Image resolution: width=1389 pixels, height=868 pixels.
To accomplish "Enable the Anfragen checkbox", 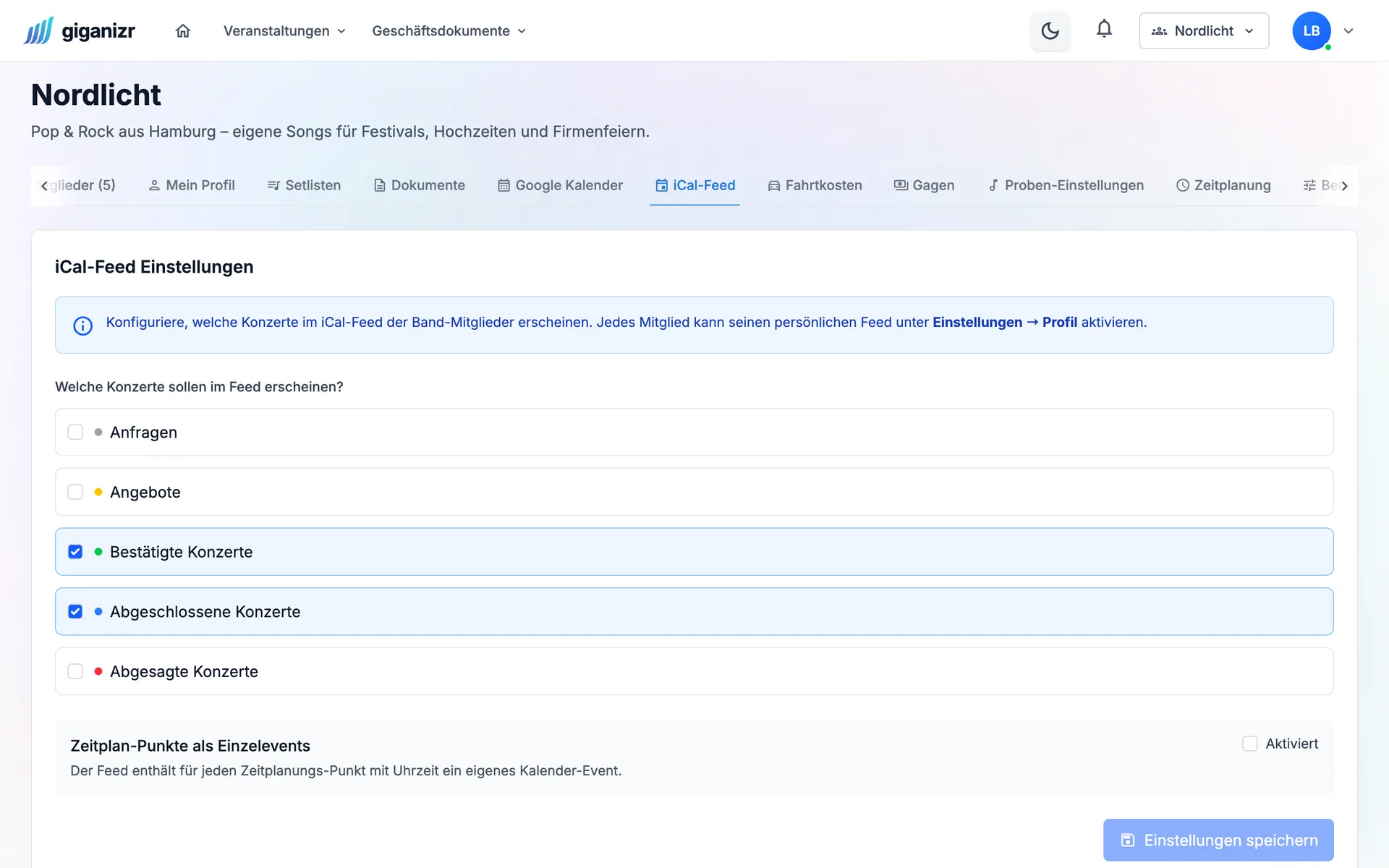I will pyautogui.click(x=75, y=432).
